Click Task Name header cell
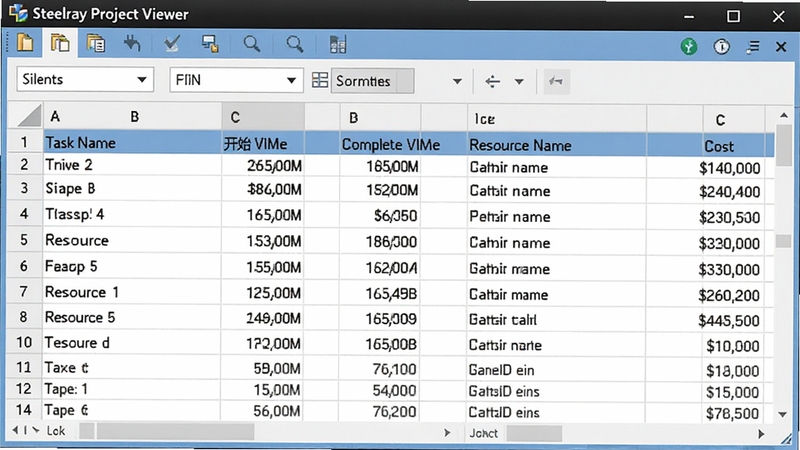The image size is (800, 450). coord(132,143)
